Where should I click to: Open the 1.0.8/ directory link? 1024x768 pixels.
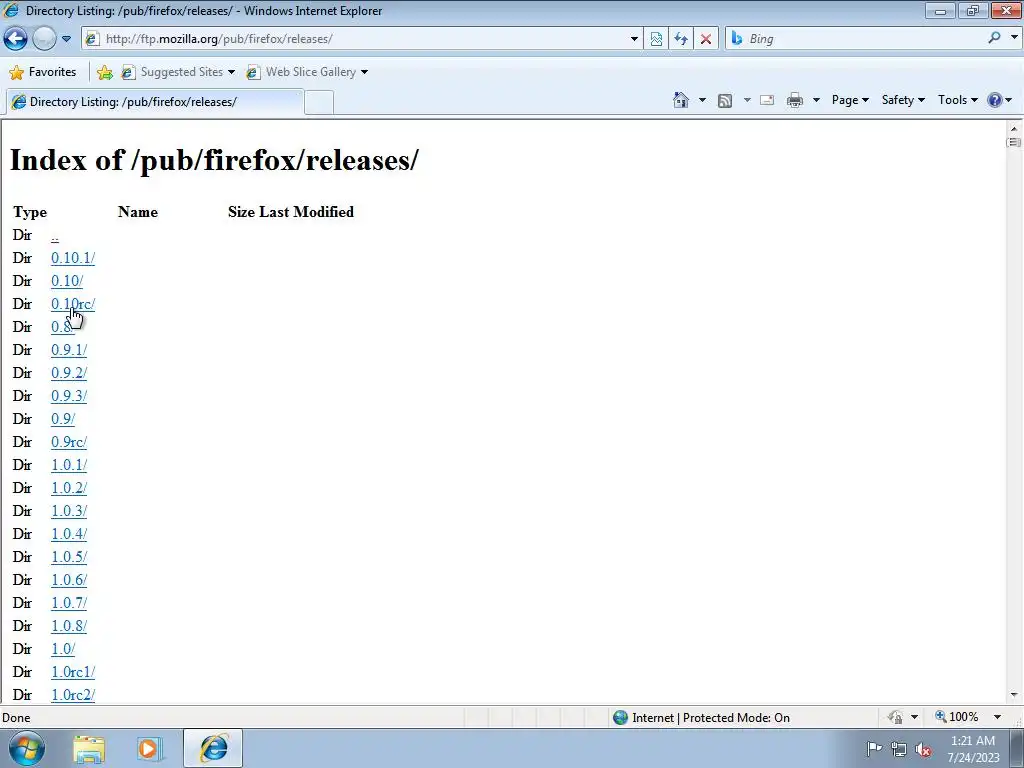tap(69, 626)
